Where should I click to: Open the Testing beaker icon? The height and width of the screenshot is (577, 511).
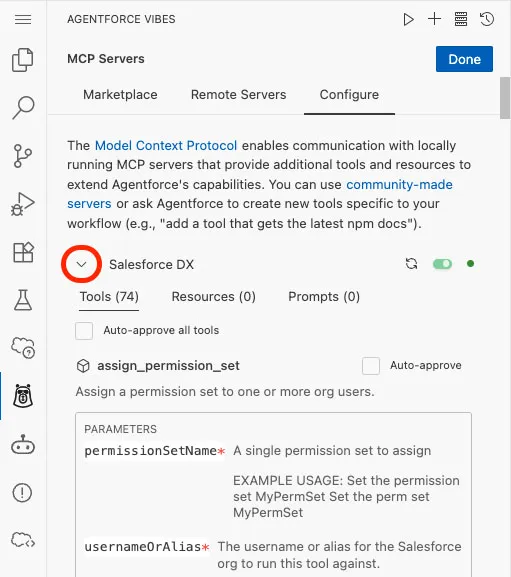[x=23, y=300]
